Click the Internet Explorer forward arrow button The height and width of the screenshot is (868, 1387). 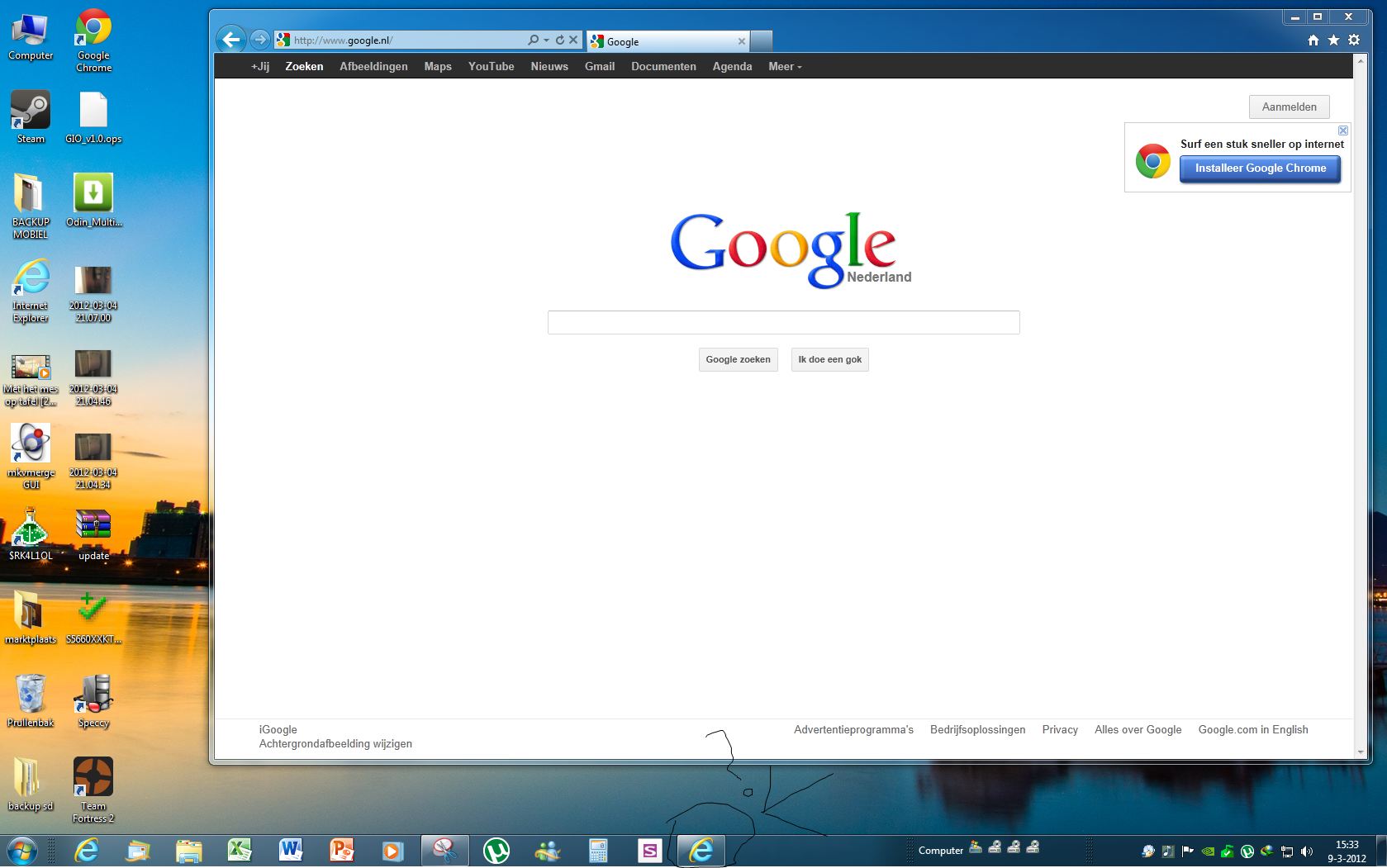pyautogui.click(x=260, y=39)
